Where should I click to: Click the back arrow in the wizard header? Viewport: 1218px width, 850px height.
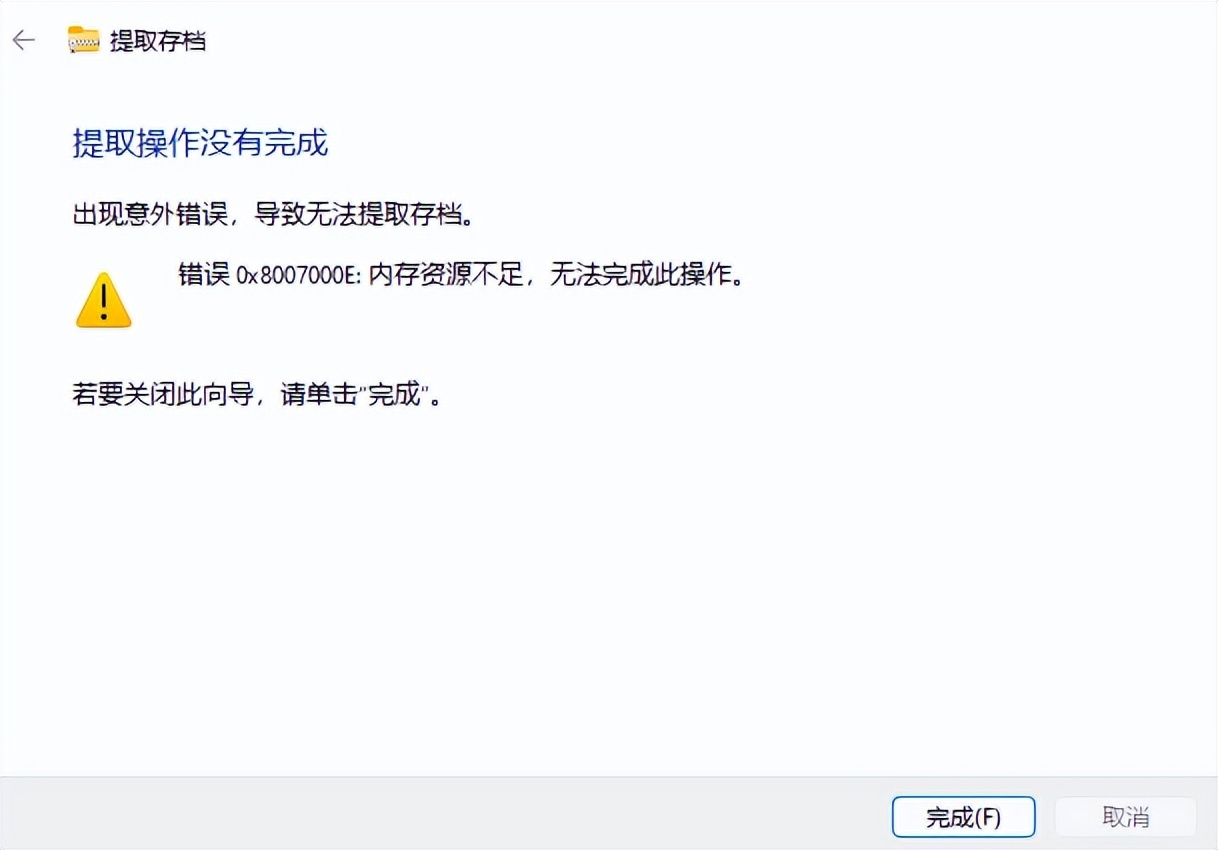click(23, 40)
